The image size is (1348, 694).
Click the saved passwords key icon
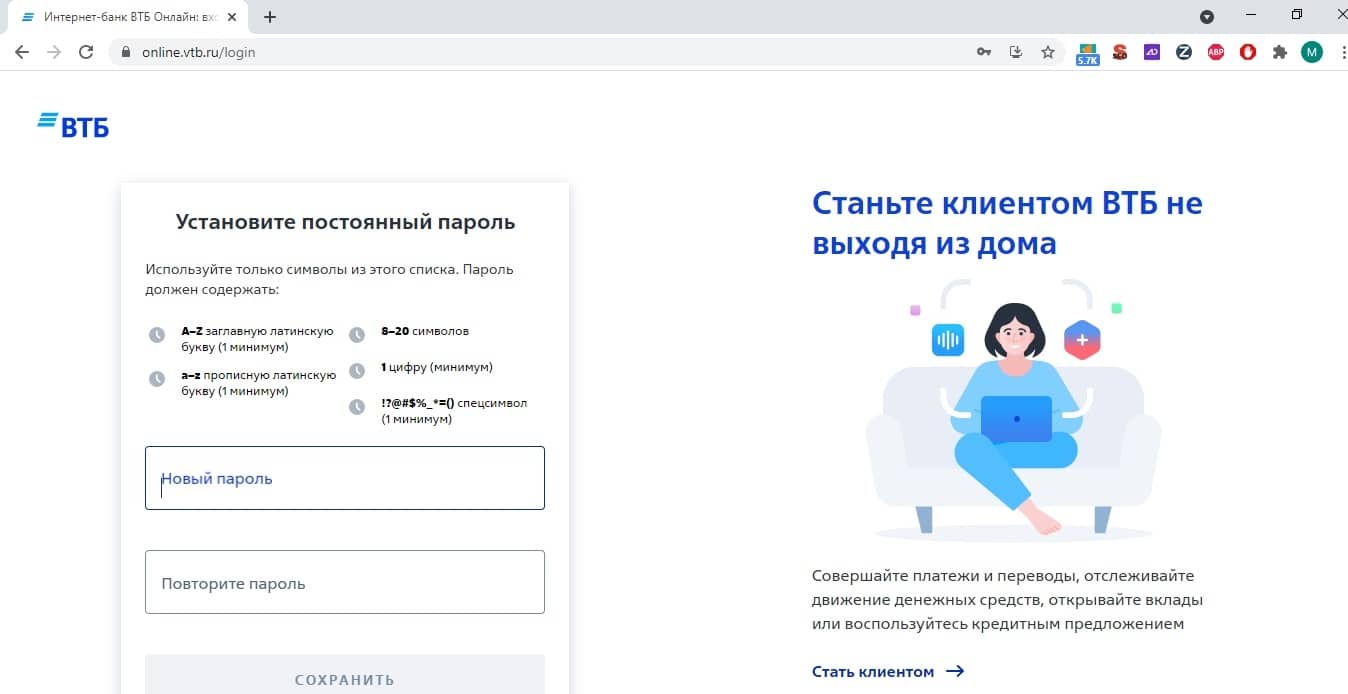[x=984, y=52]
